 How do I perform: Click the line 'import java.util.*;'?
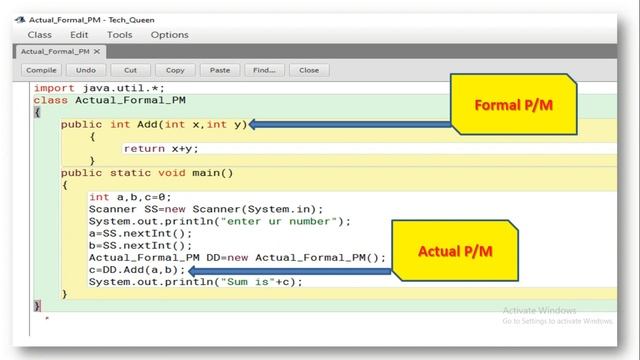point(99,88)
